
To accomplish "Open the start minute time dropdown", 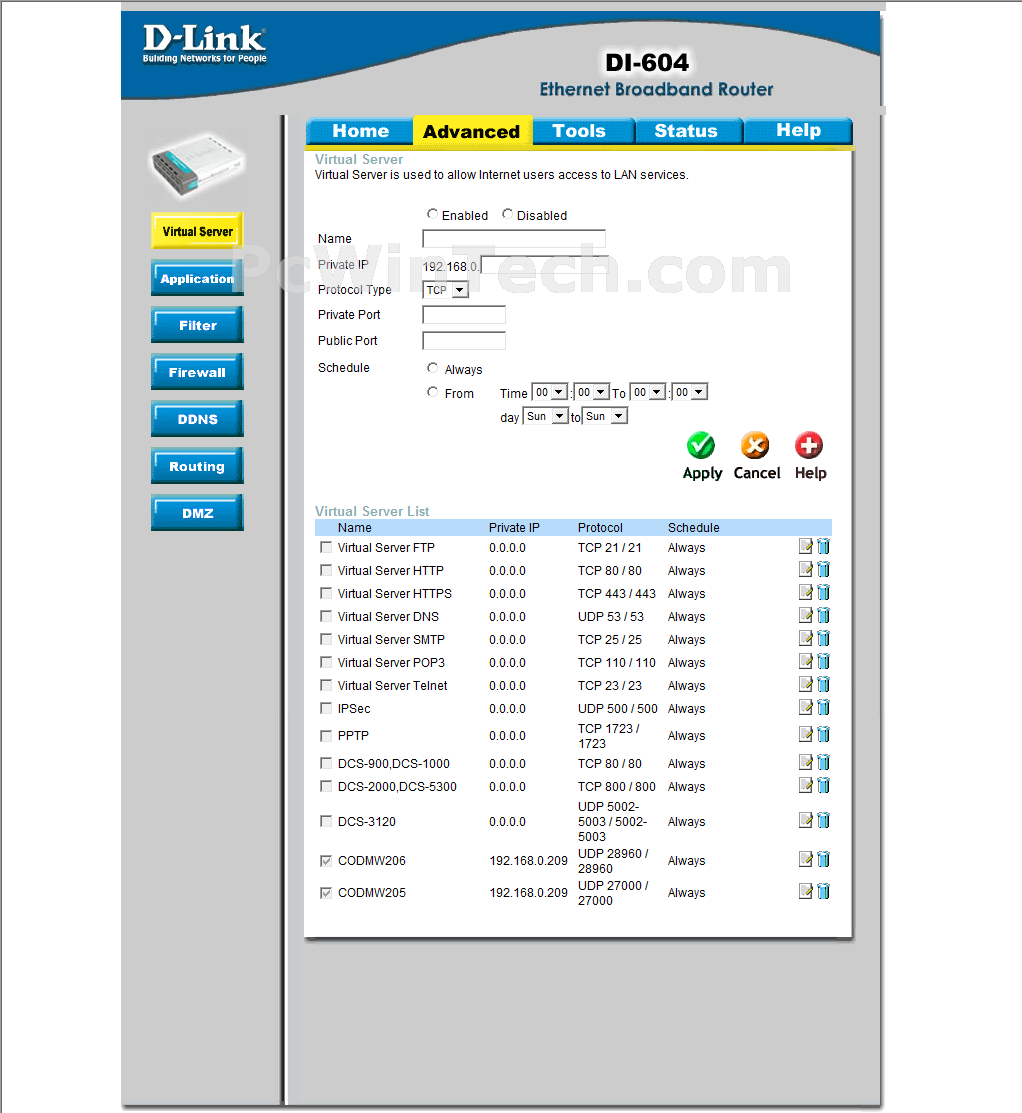I will coord(592,392).
